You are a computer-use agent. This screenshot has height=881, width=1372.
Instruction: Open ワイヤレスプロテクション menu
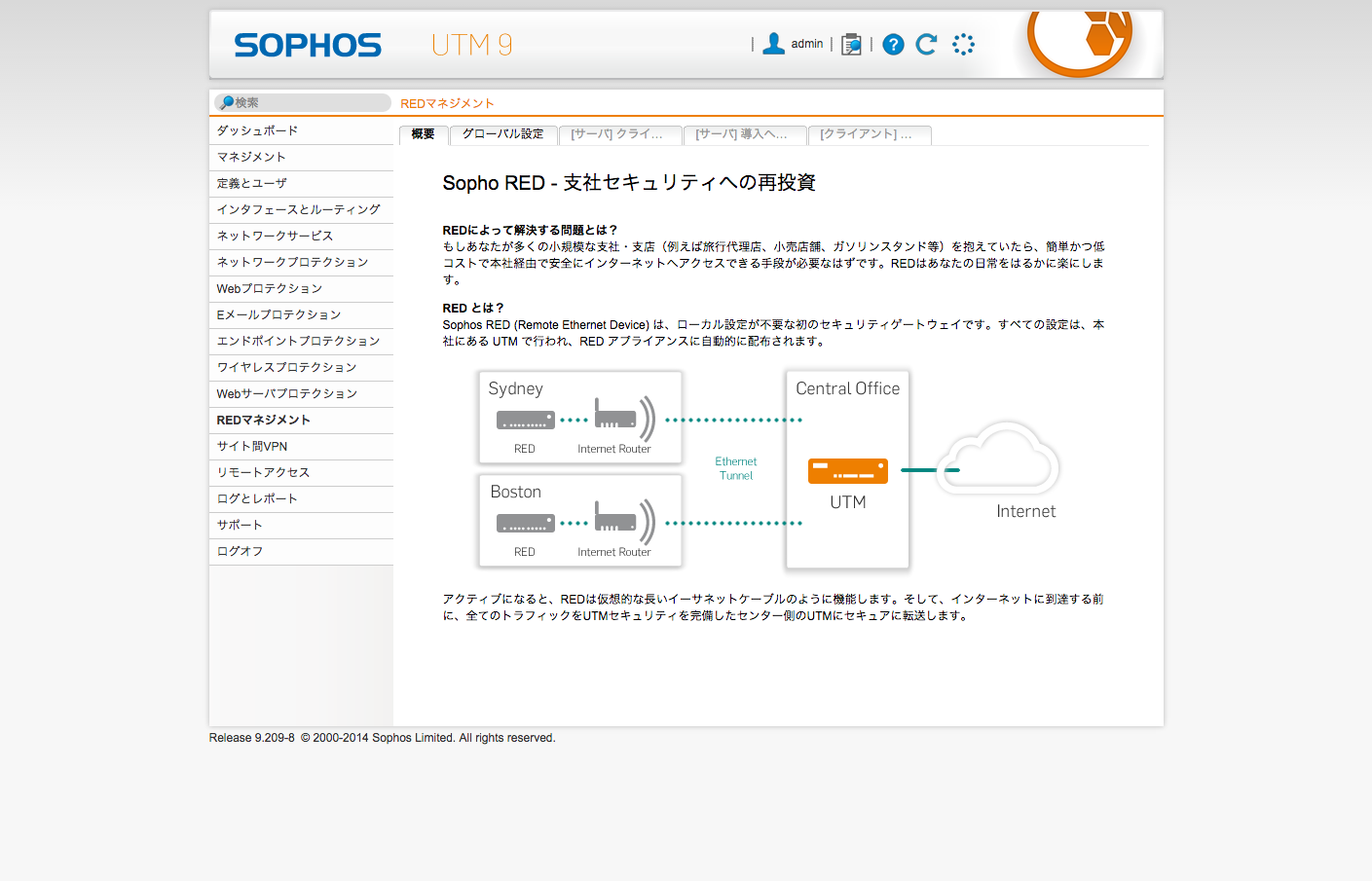pos(301,367)
